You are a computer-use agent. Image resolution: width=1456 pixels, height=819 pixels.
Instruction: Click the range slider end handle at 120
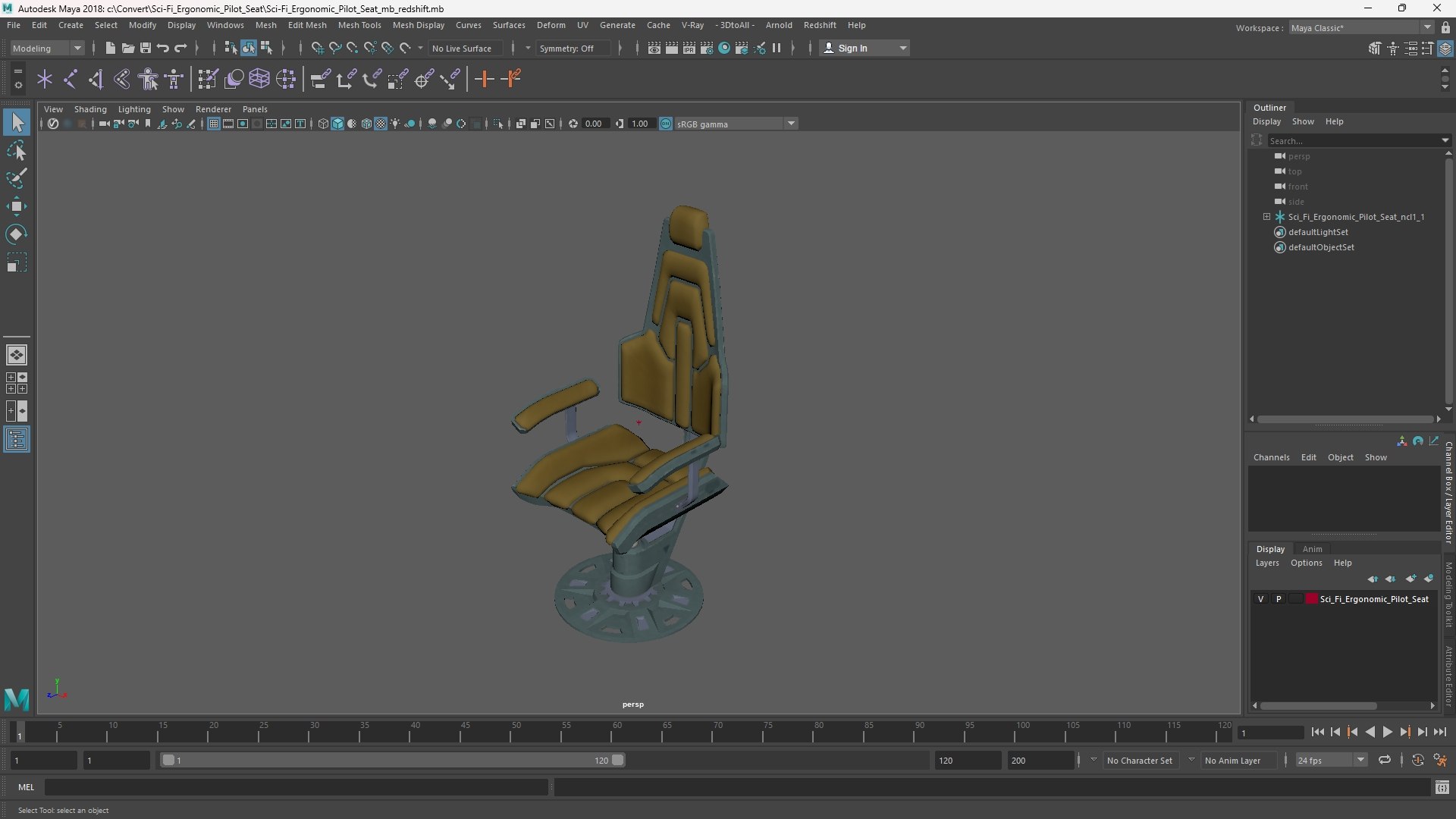pyautogui.click(x=618, y=760)
